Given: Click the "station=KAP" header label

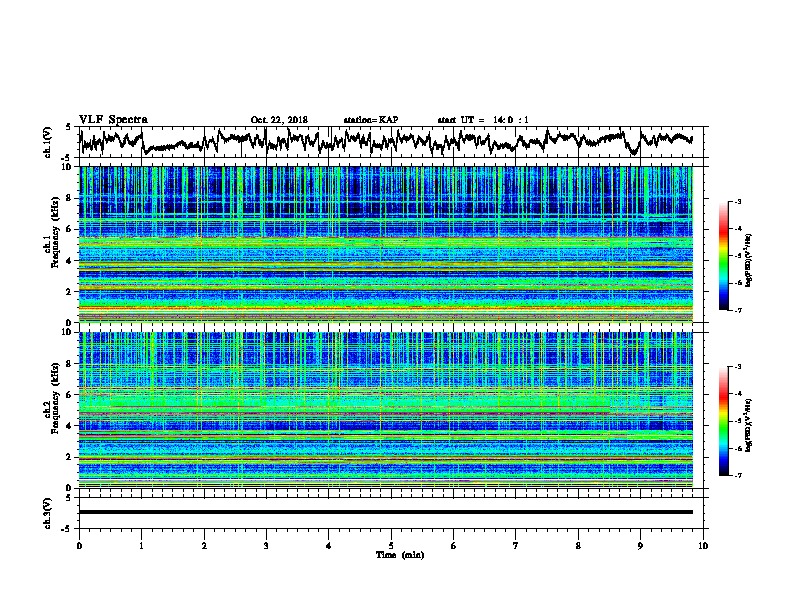Looking at the screenshot, I should [x=371, y=120].
